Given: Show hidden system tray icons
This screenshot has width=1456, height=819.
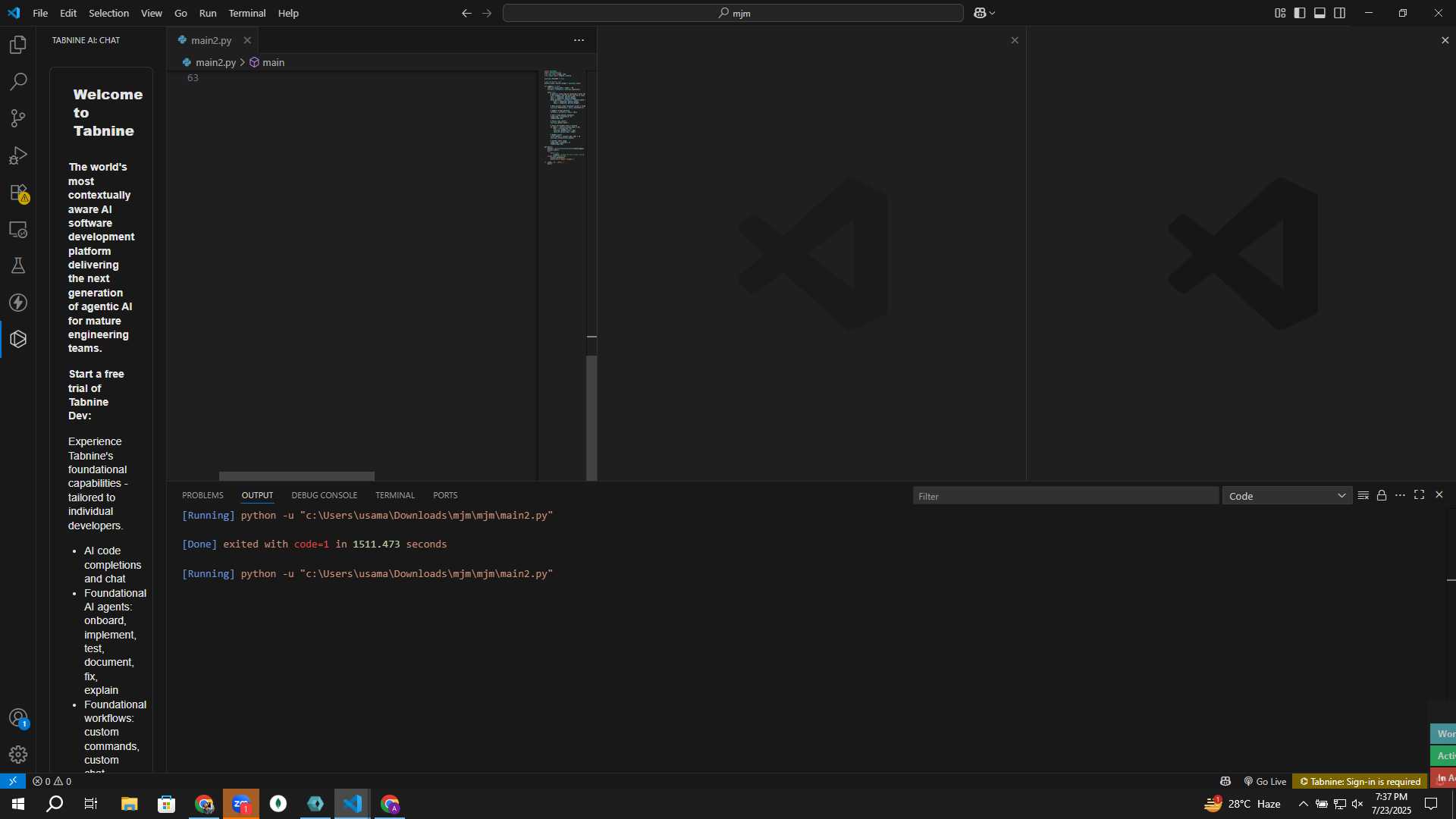Looking at the screenshot, I should pyautogui.click(x=1303, y=804).
